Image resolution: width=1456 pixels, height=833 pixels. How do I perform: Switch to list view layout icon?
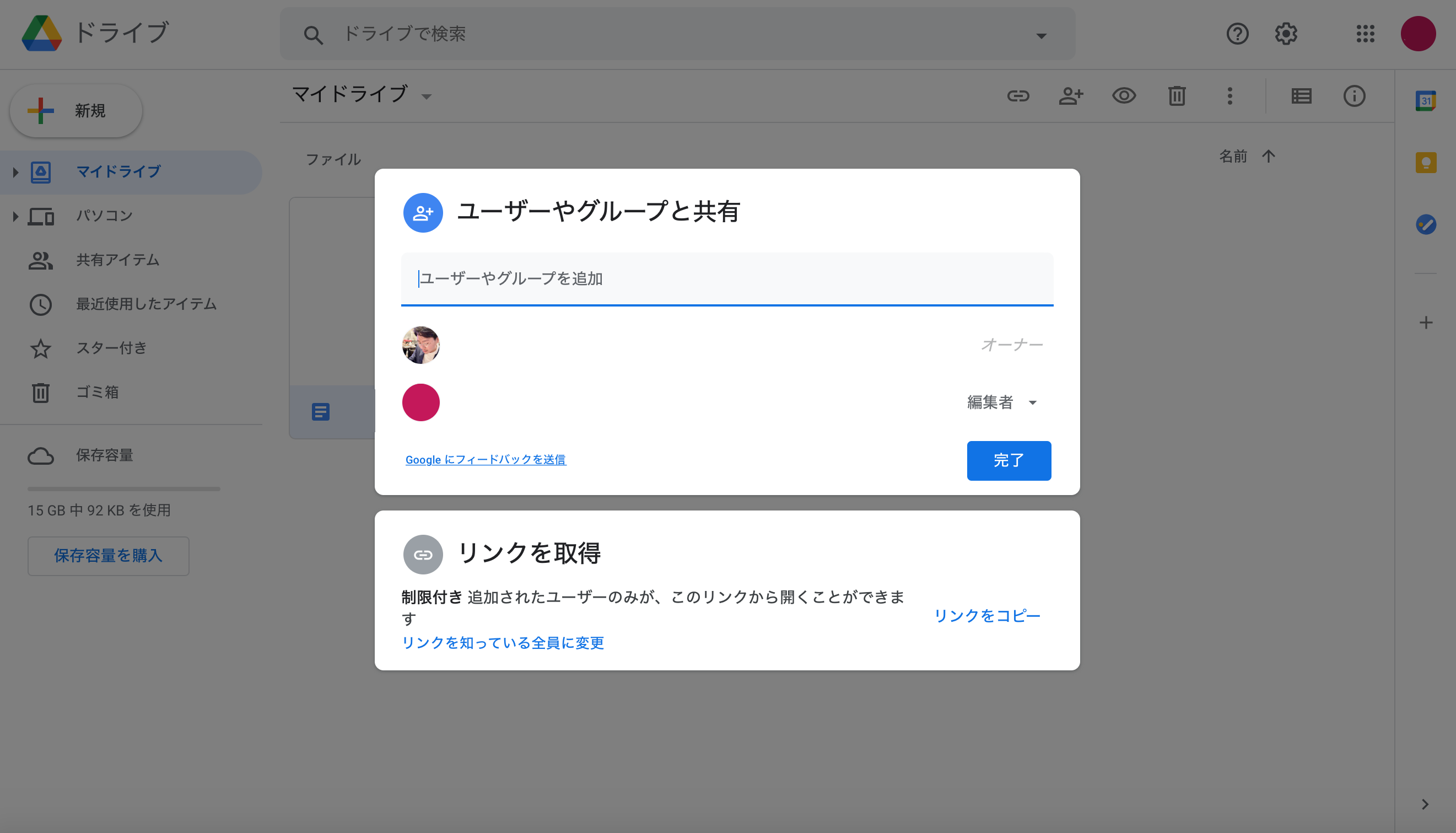1302,95
